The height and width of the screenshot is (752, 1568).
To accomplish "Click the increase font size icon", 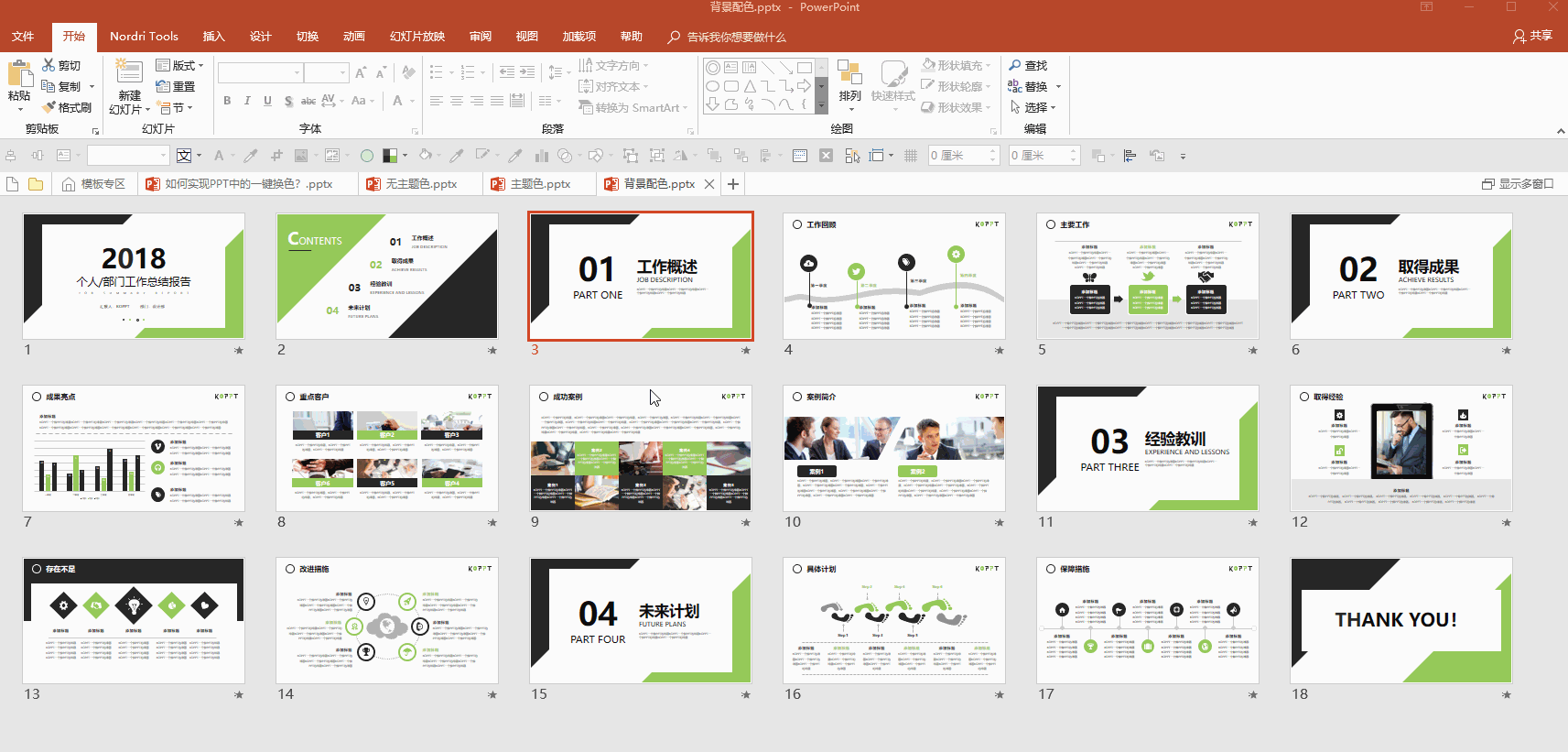I will pos(361,72).
